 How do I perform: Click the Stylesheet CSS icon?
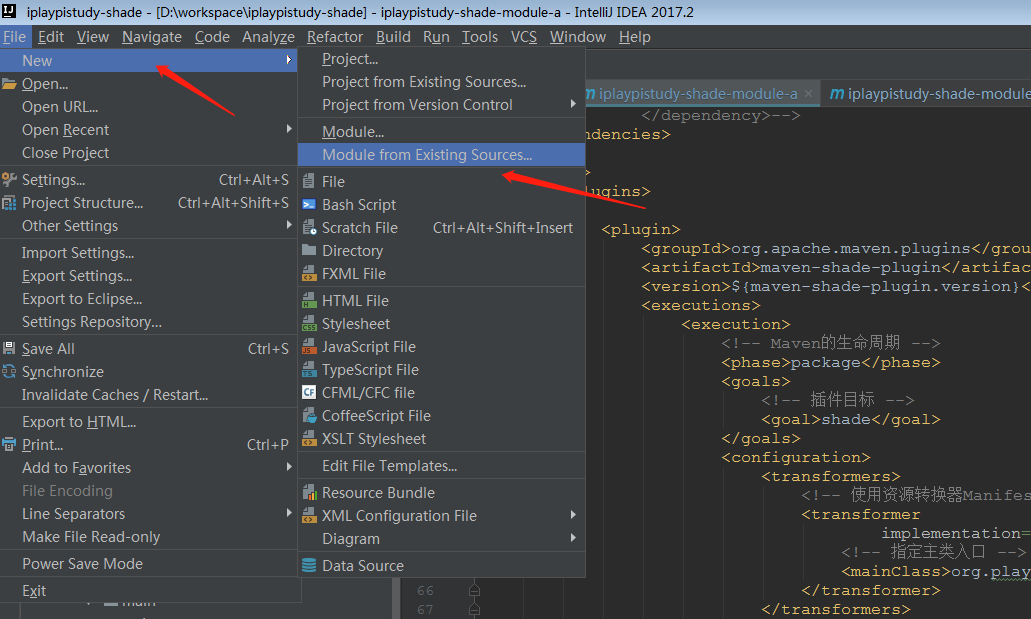point(308,324)
